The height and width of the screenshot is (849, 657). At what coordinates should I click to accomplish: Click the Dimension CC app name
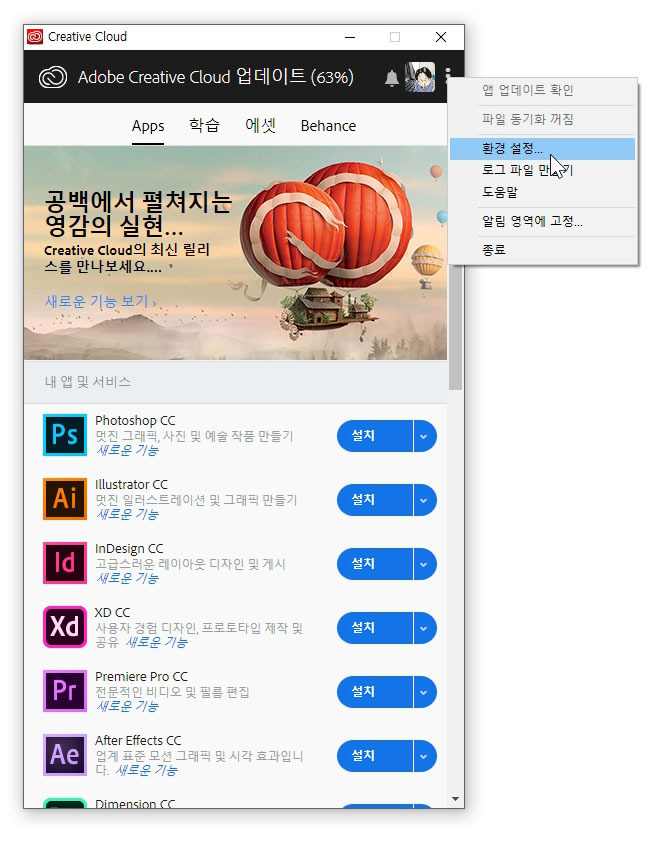(135, 804)
